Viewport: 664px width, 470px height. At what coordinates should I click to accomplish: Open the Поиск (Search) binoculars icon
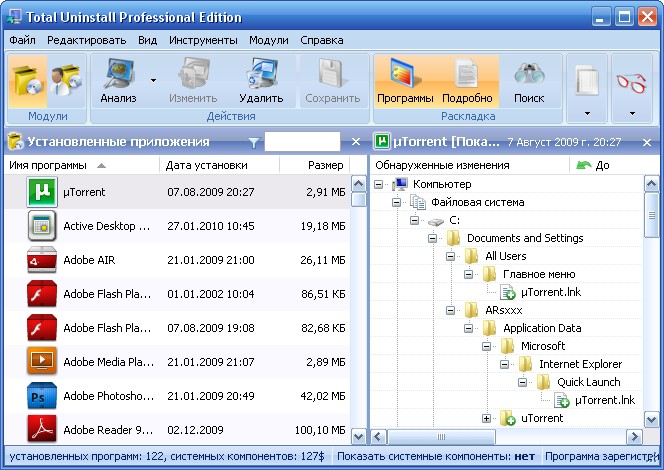[529, 80]
